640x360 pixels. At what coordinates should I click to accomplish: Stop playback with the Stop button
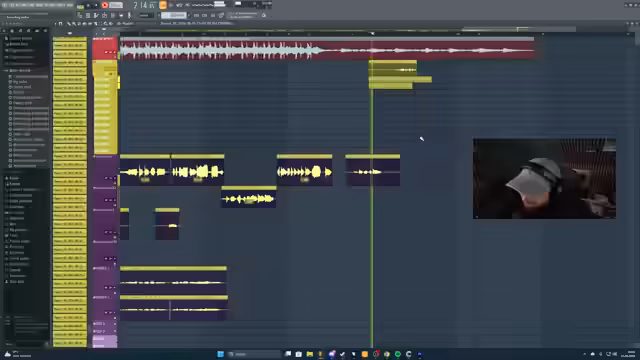[96, 5]
